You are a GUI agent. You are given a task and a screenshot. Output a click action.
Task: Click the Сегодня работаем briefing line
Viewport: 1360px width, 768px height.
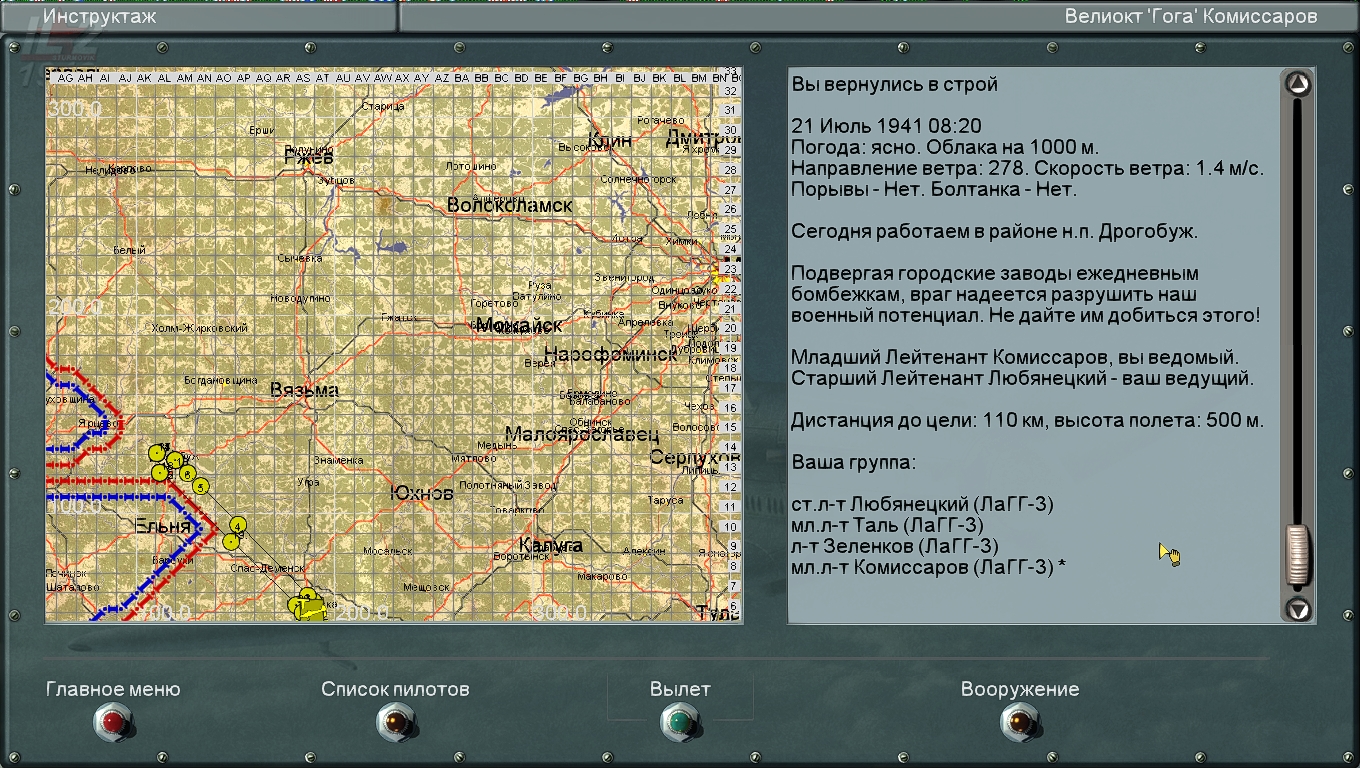coord(995,231)
